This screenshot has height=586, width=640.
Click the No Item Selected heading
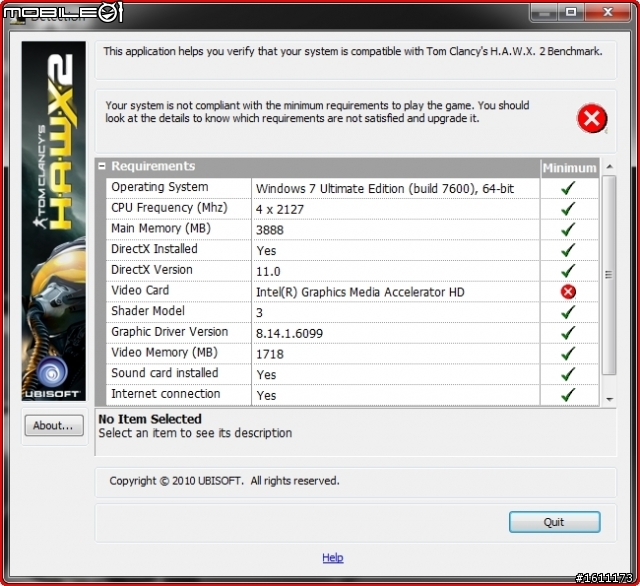pos(150,419)
